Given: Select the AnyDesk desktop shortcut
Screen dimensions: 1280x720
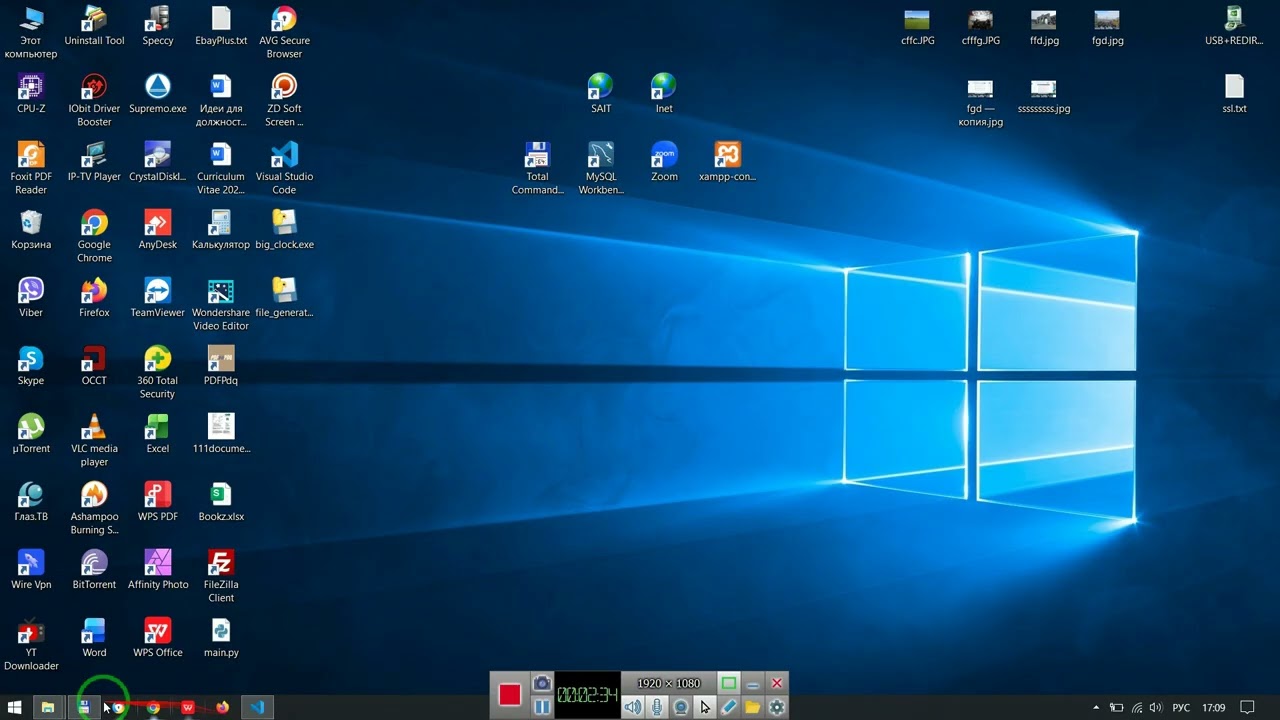Looking at the screenshot, I should coord(158,230).
